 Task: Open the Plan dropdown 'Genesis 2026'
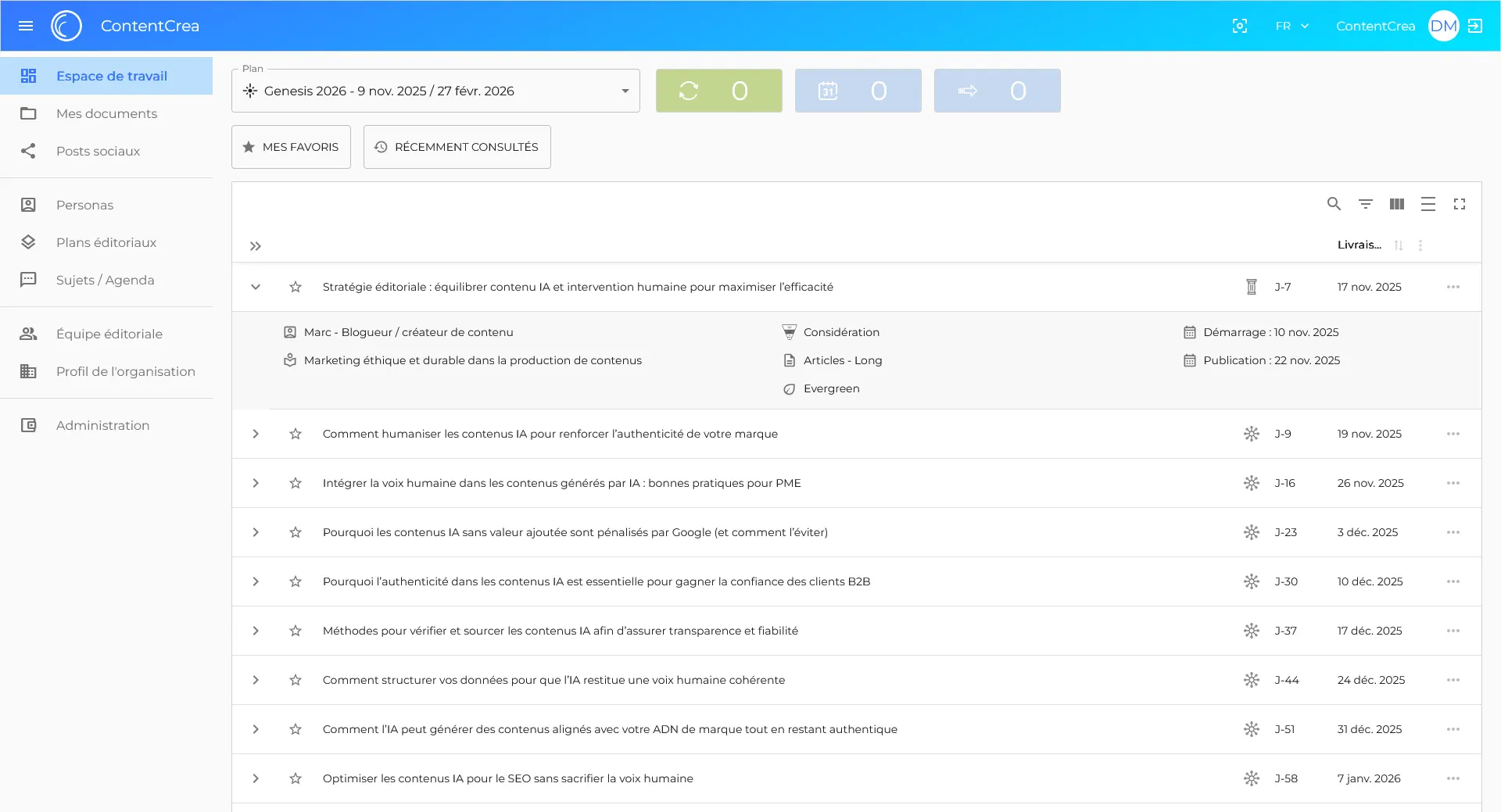pos(435,91)
